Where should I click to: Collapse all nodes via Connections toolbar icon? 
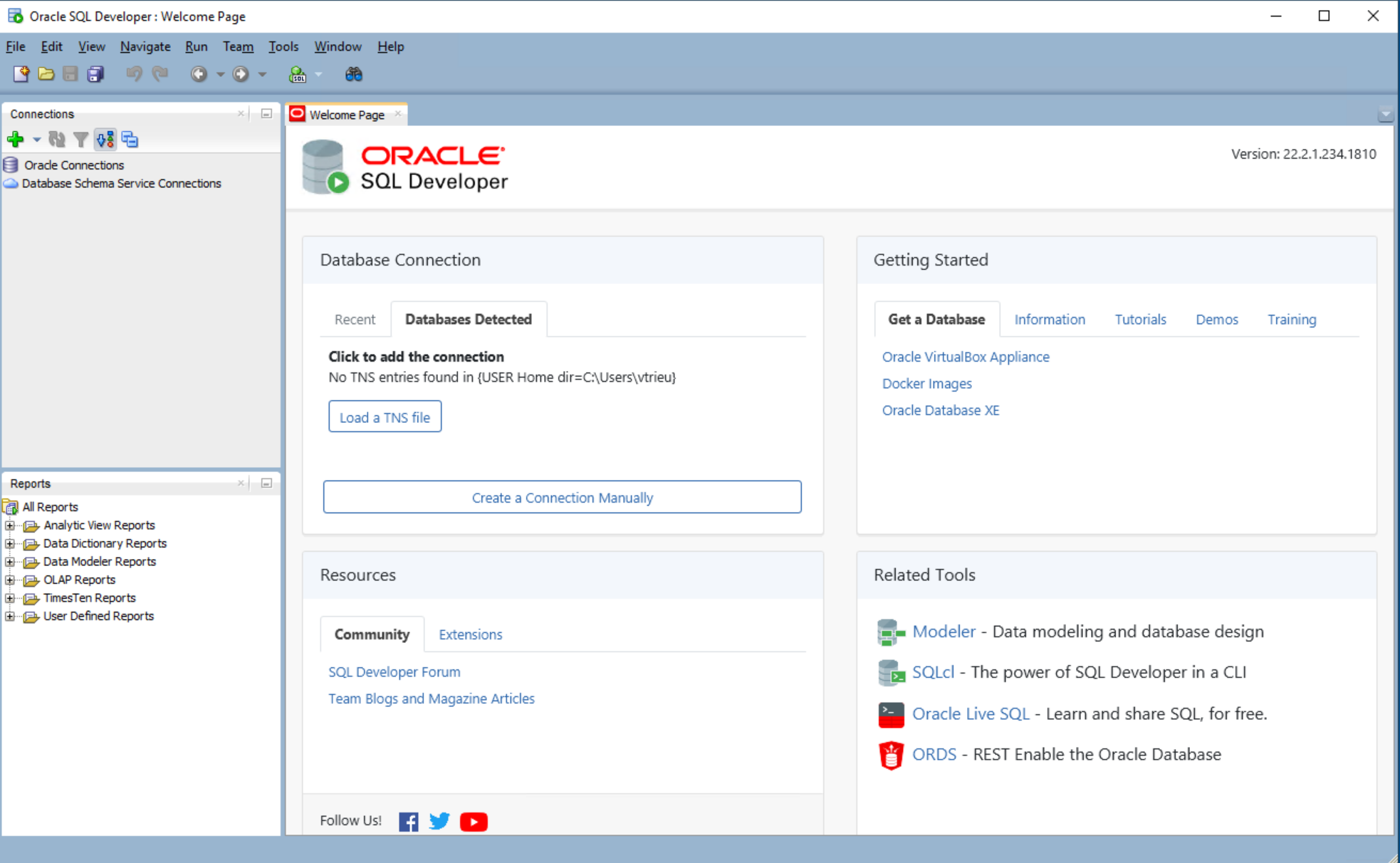click(130, 140)
